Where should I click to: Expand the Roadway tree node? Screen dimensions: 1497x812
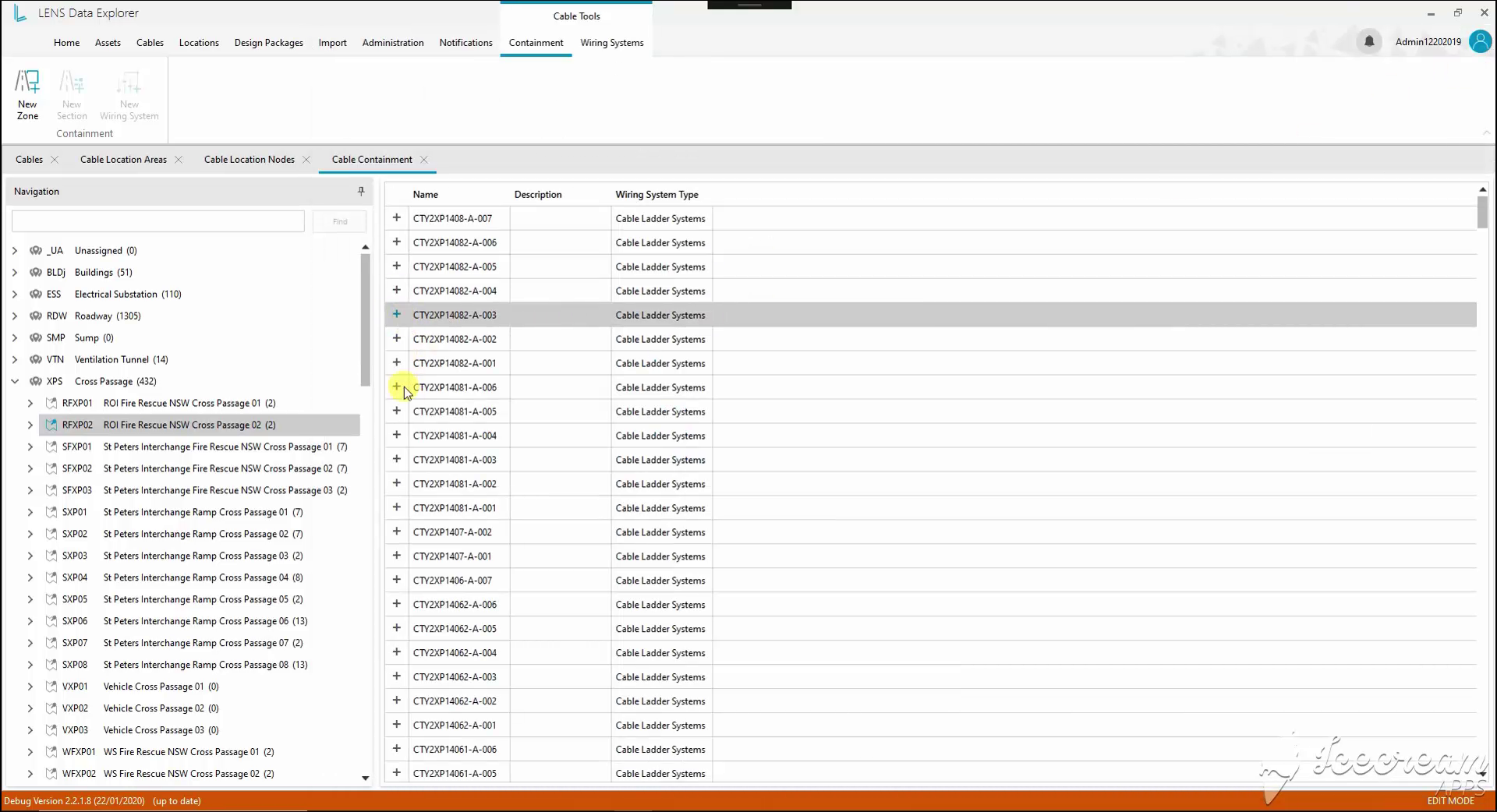(x=15, y=316)
